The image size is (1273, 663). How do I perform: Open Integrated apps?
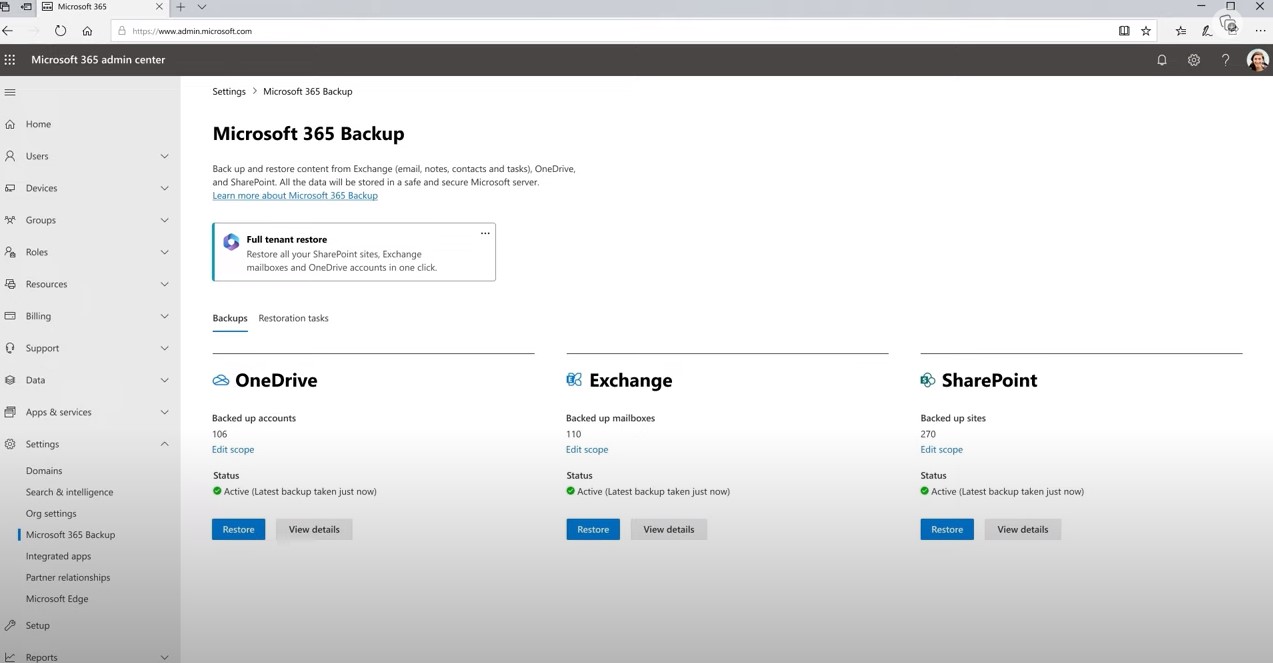pyautogui.click(x=58, y=556)
